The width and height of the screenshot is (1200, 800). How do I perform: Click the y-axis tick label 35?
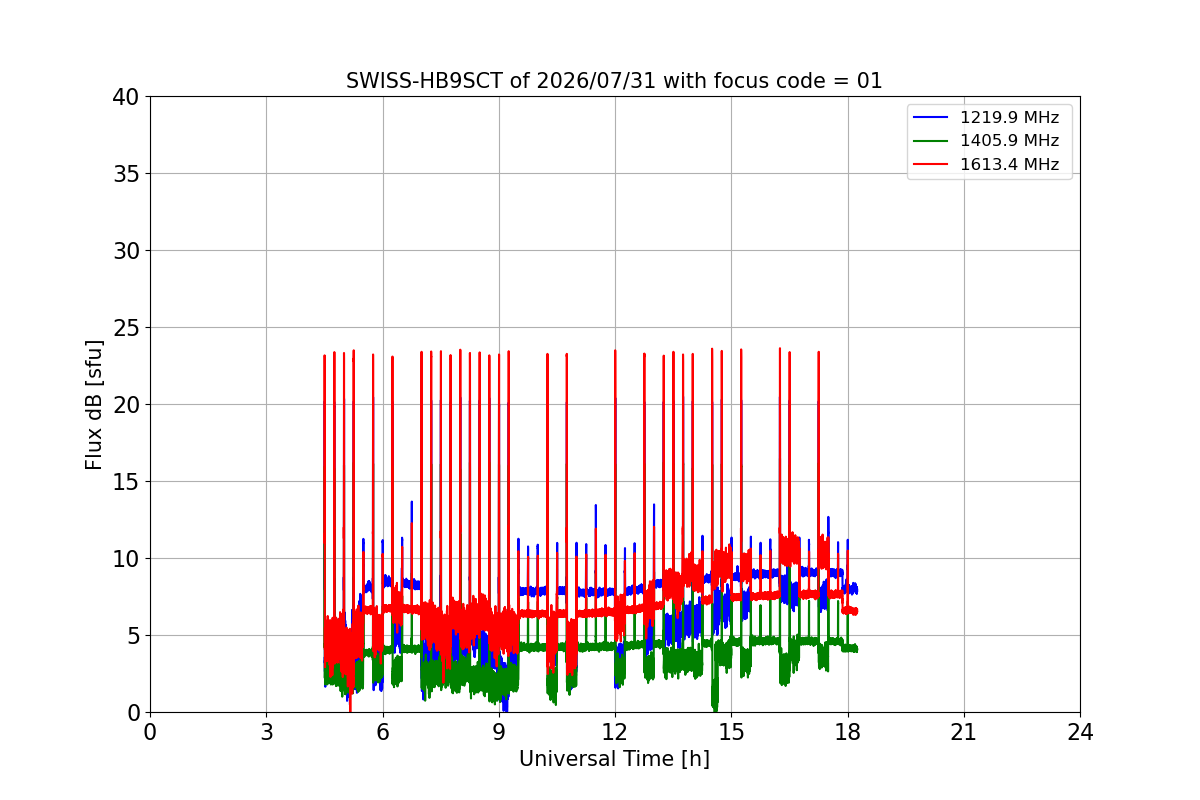click(127, 174)
